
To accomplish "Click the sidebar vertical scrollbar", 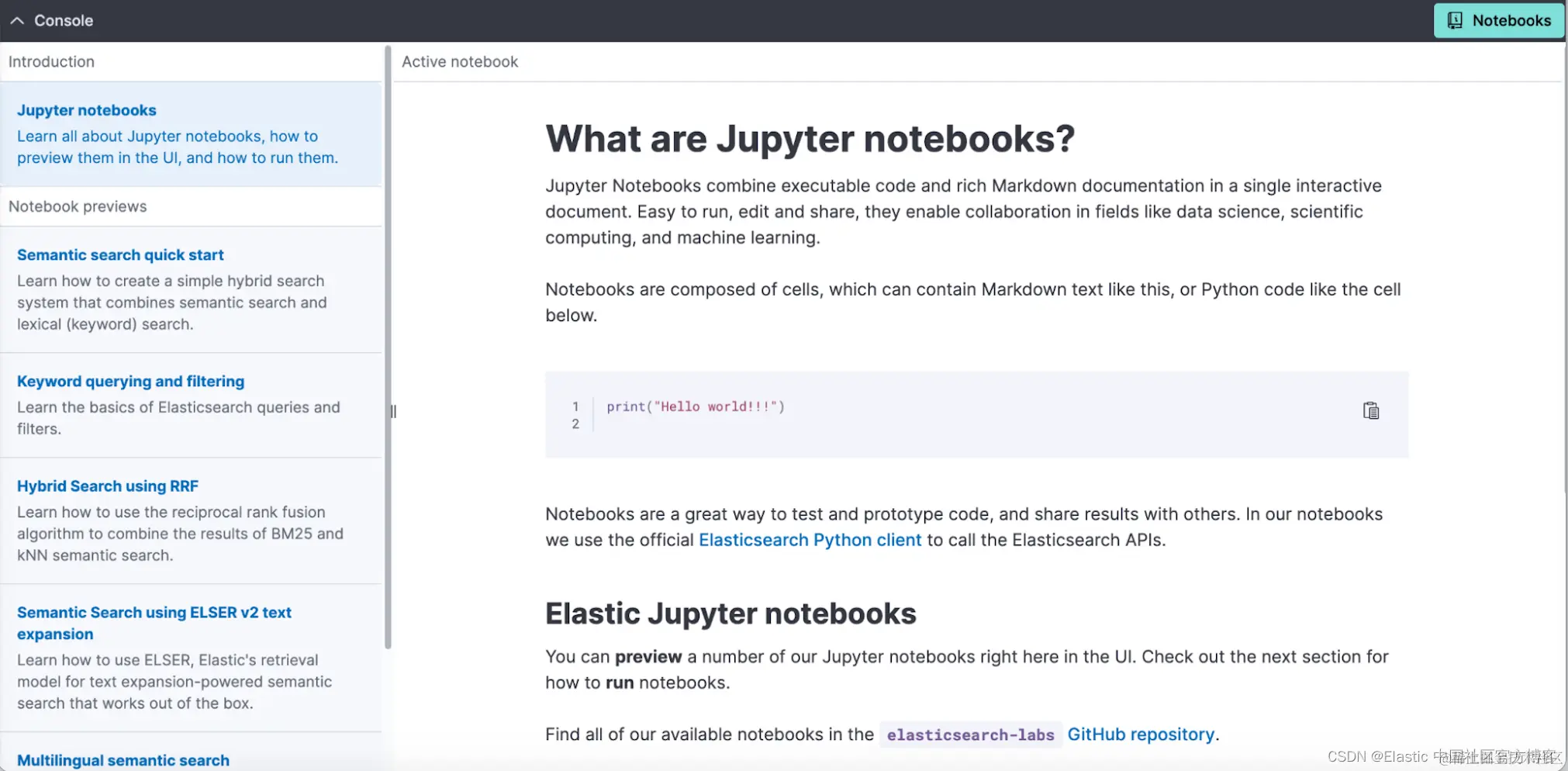I will point(388,347).
